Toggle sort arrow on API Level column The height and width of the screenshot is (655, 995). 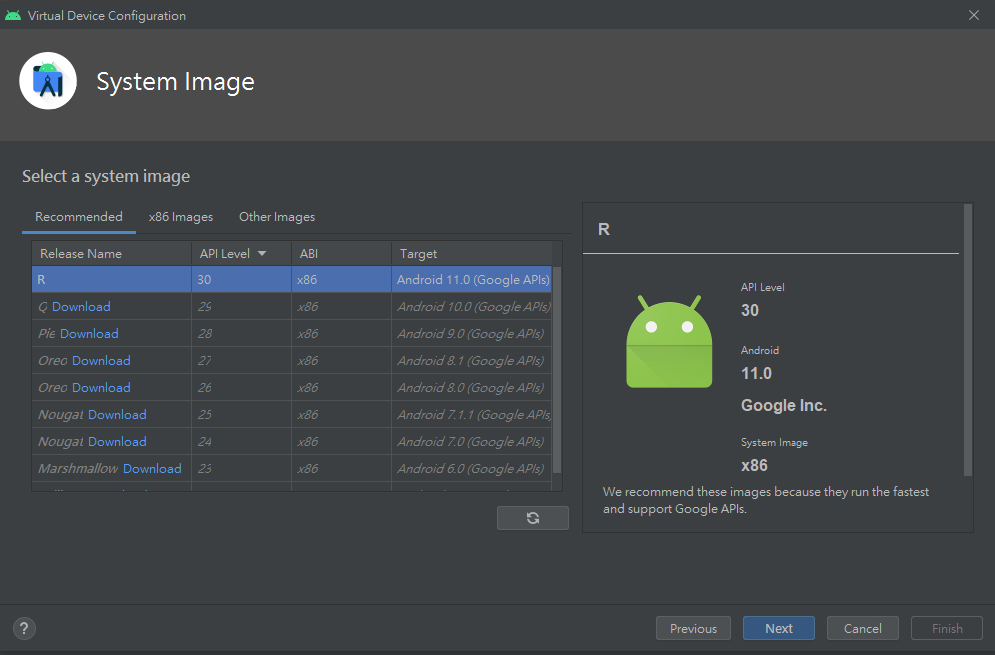pyautogui.click(x=261, y=253)
